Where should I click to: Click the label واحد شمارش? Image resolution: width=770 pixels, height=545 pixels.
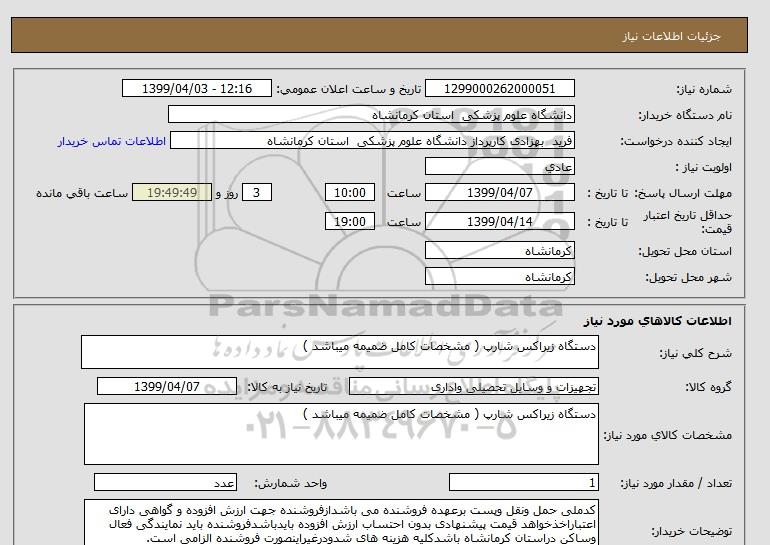290,484
